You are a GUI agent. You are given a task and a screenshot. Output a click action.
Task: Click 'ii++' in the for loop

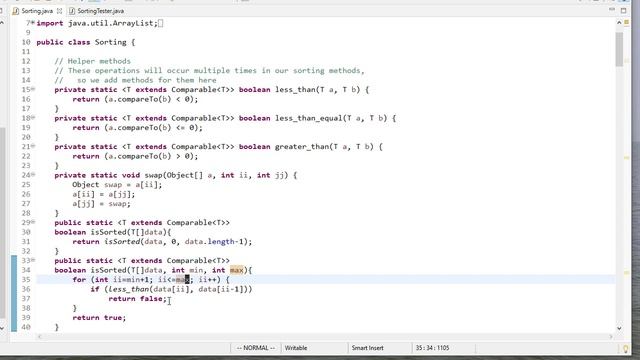(208, 280)
